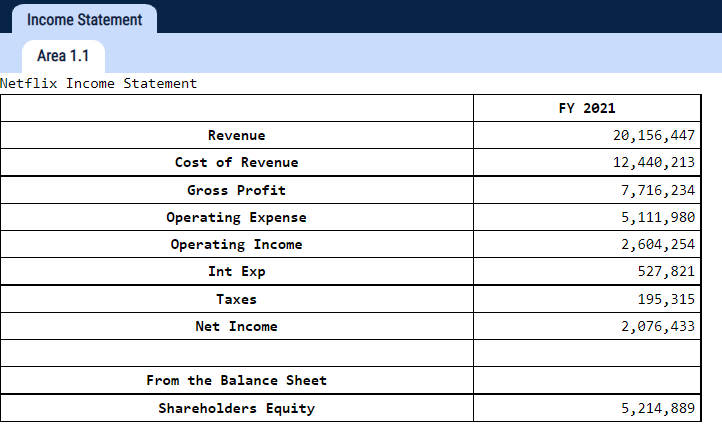Click the value 5,111,980
Screen dimensions: 722x430
658,217
